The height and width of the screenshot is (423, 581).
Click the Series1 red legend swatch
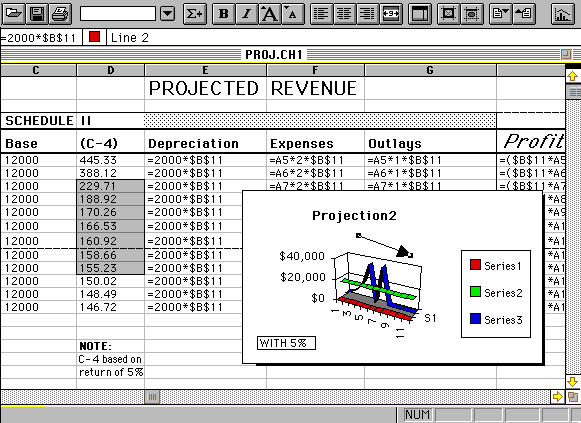(475, 264)
